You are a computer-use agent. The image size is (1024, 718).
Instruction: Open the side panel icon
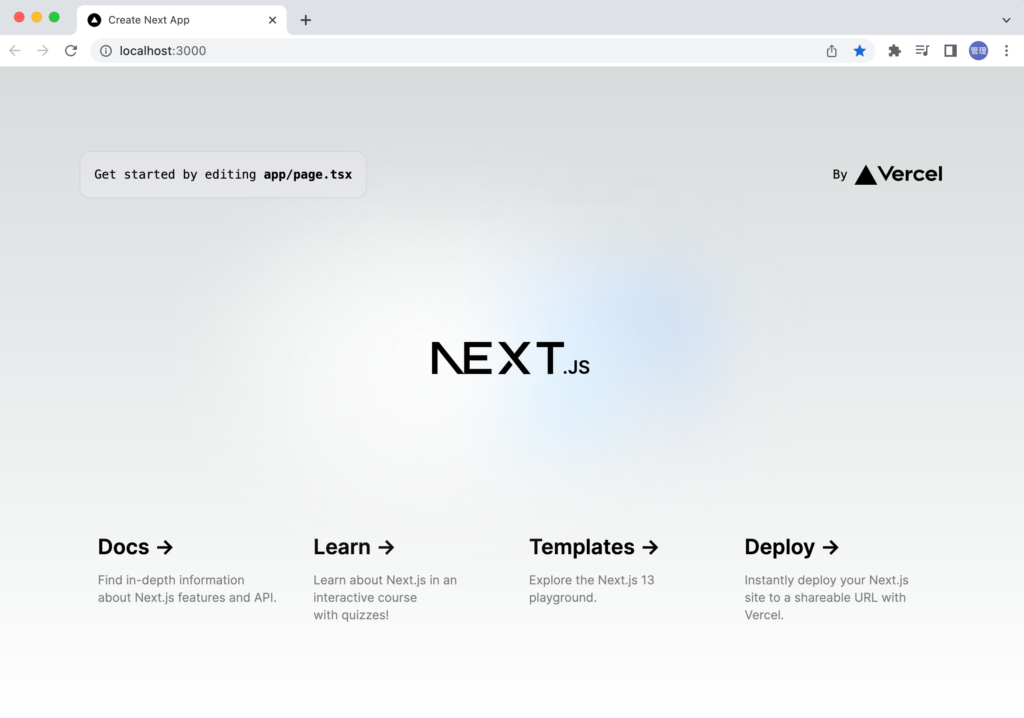coord(950,50)
